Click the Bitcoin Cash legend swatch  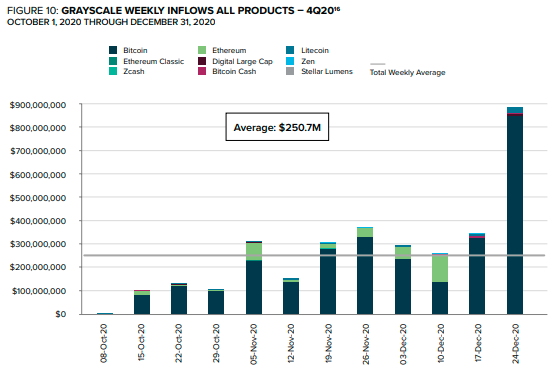tap(202, 71)
